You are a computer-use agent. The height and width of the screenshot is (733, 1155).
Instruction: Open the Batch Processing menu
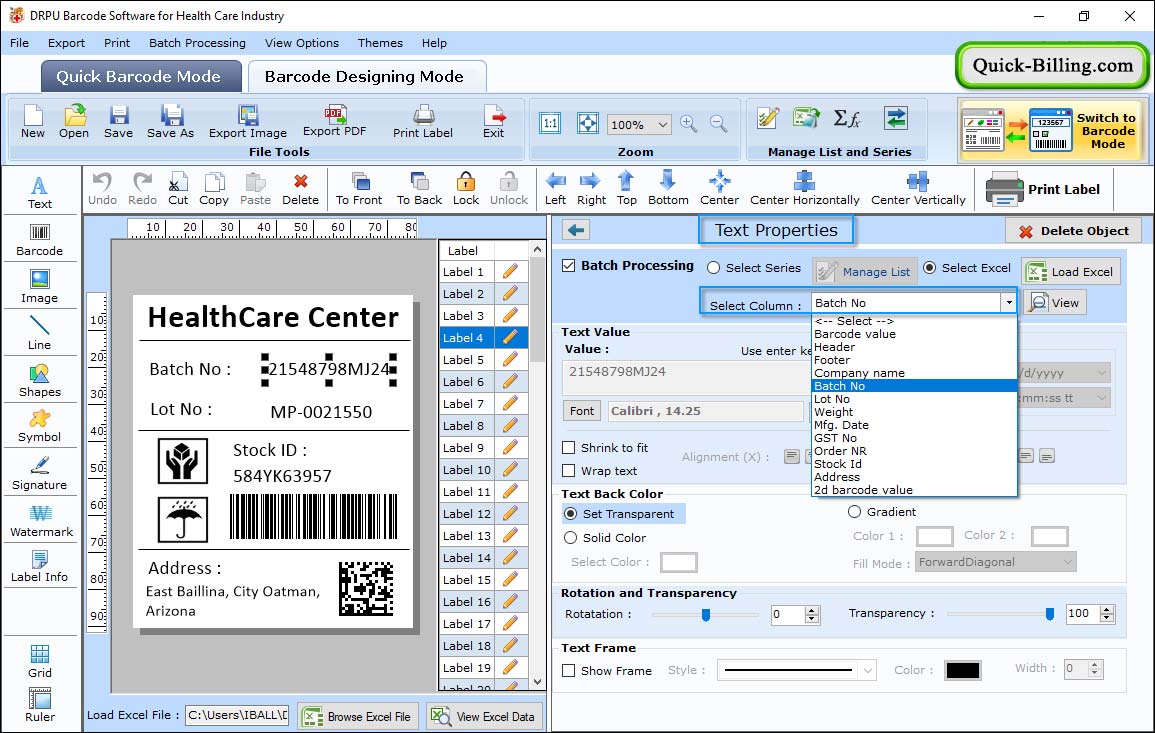[x=197, y=43]
